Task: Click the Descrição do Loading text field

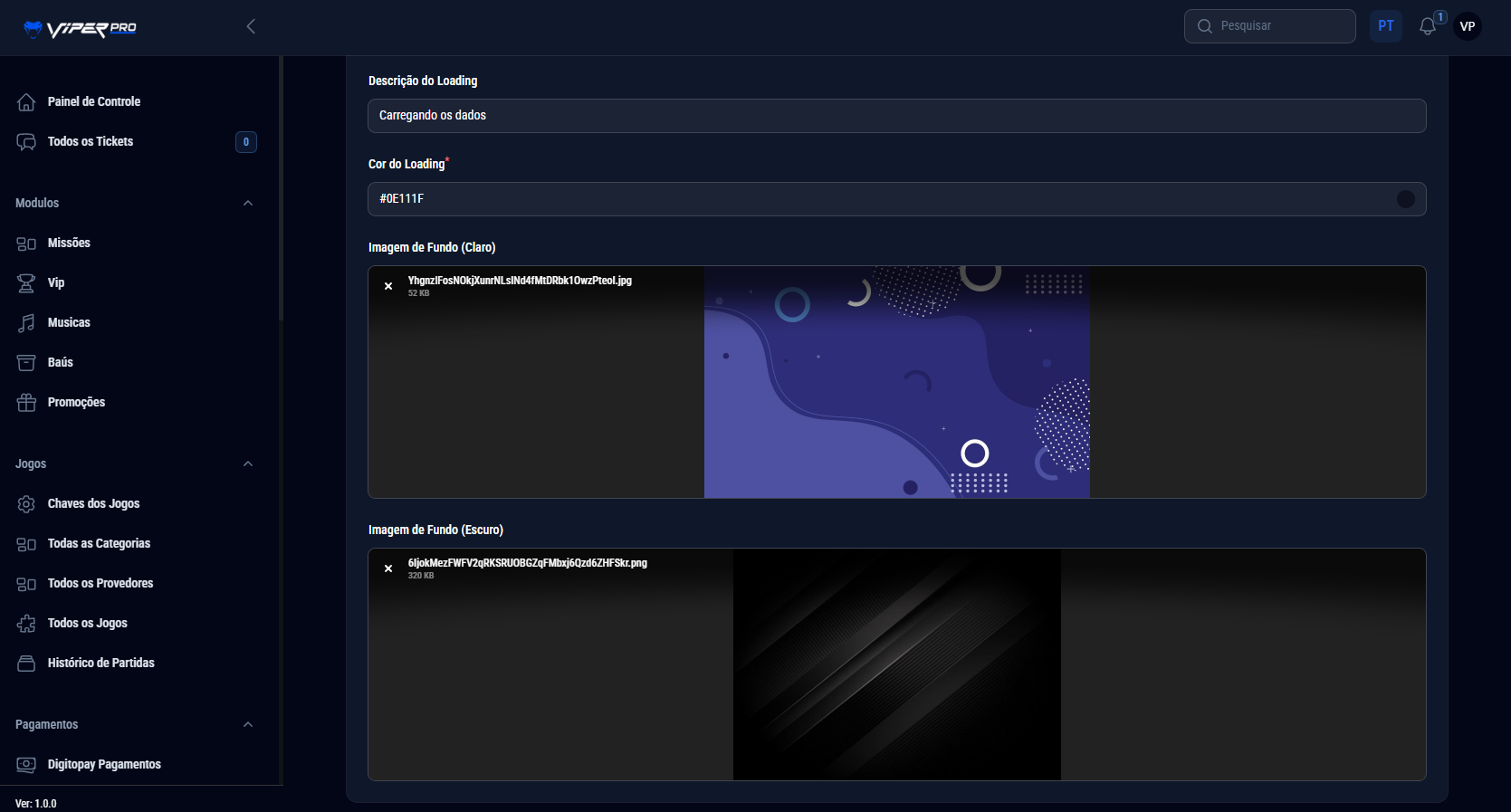Action: (896, 116)
